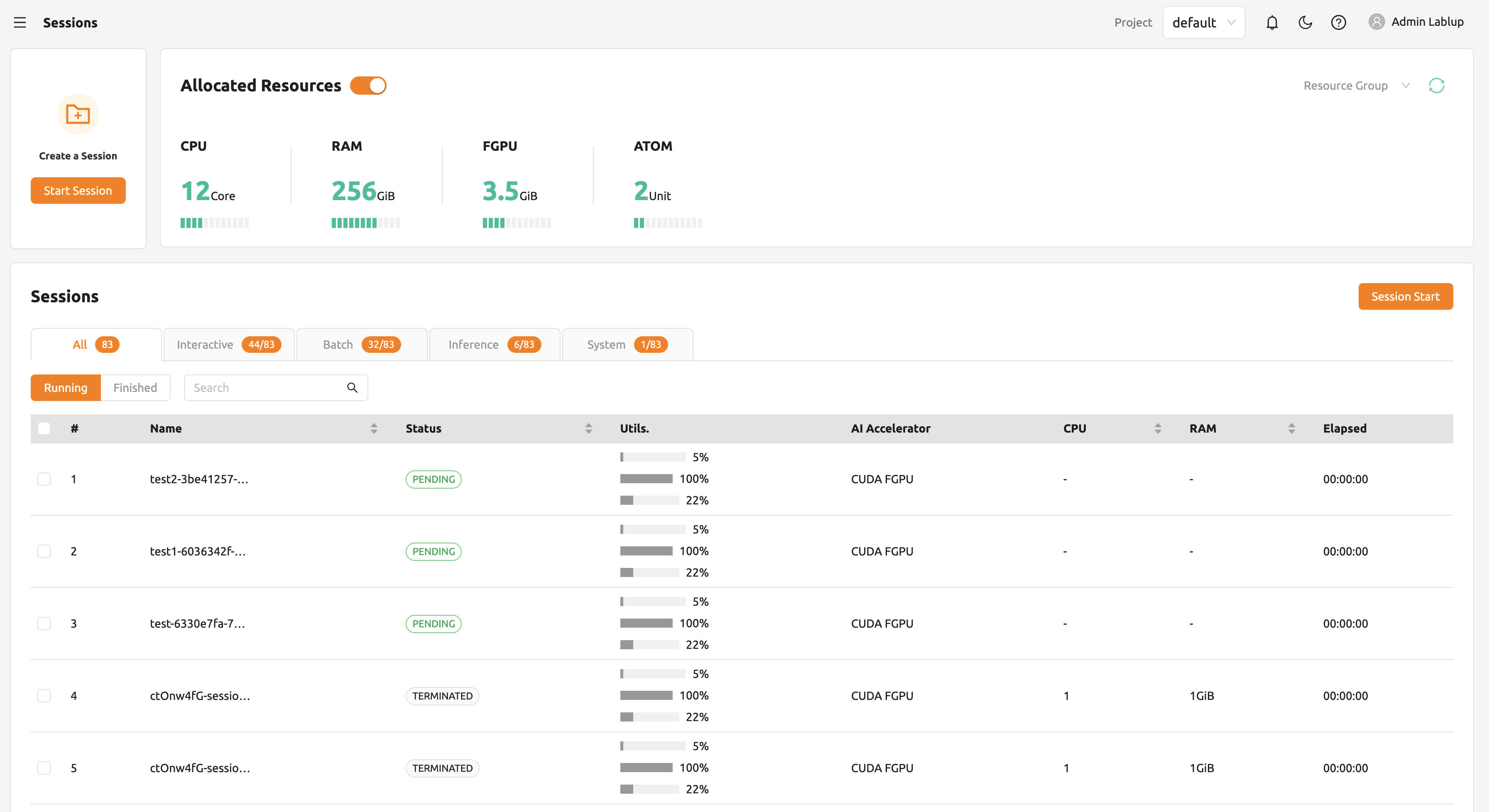Select checkbox for session row 4
The height and width of the screenshot is (812, 1489).
[x=44, y=696]
